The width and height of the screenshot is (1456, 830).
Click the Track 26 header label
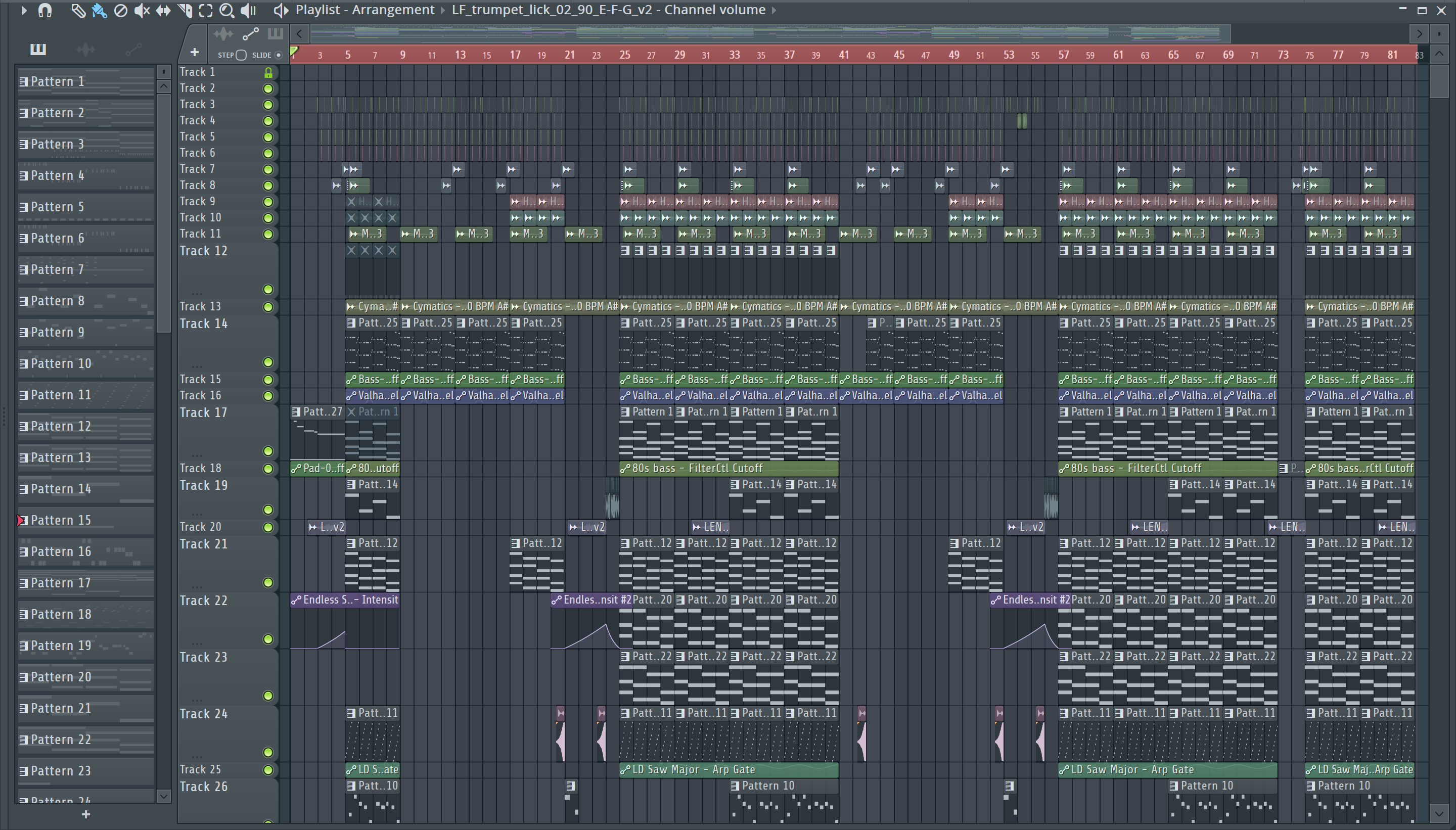pyautogui.click(x=204, y=787)
